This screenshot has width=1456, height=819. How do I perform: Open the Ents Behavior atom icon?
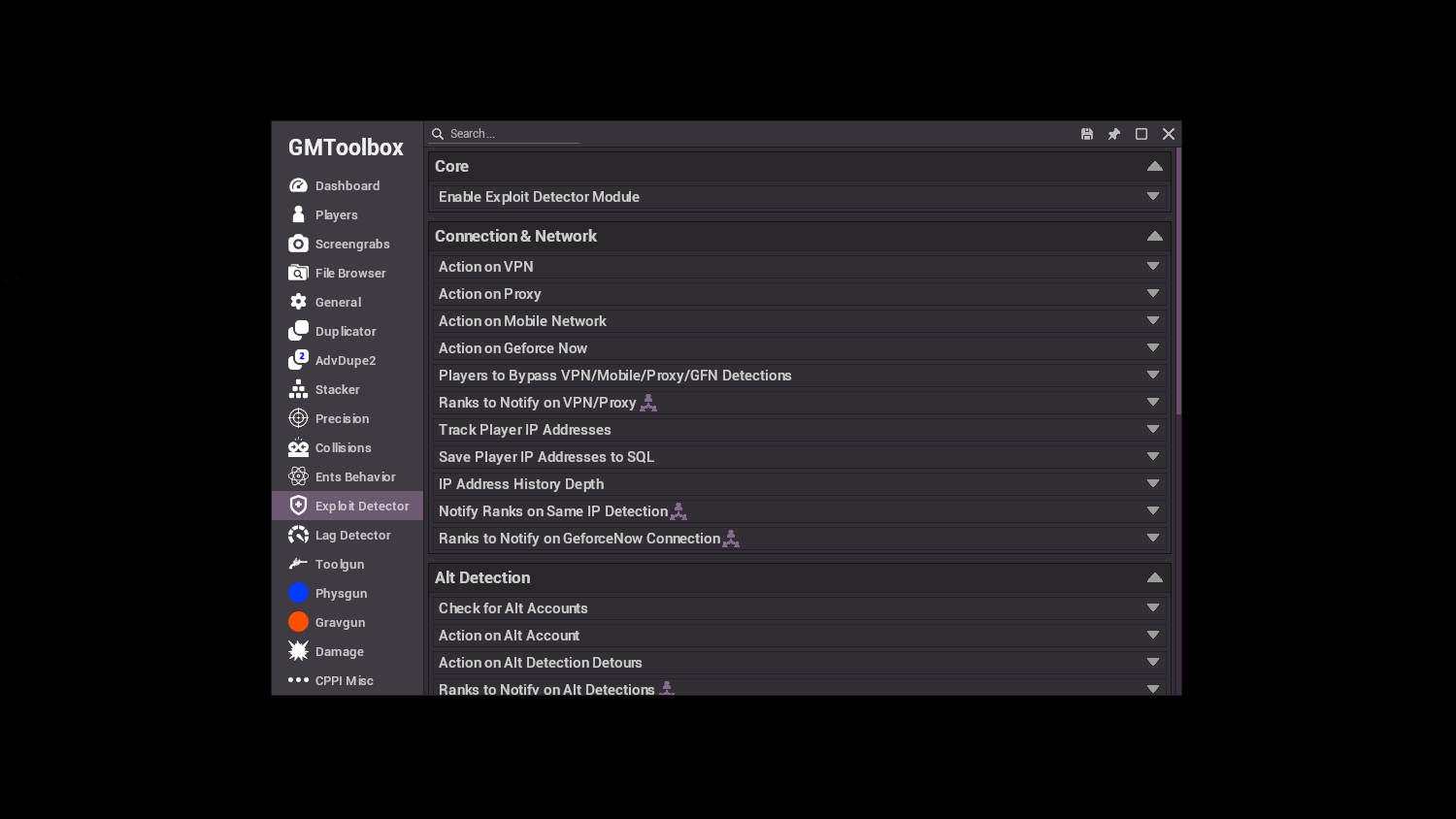click(x=298, y=476)
